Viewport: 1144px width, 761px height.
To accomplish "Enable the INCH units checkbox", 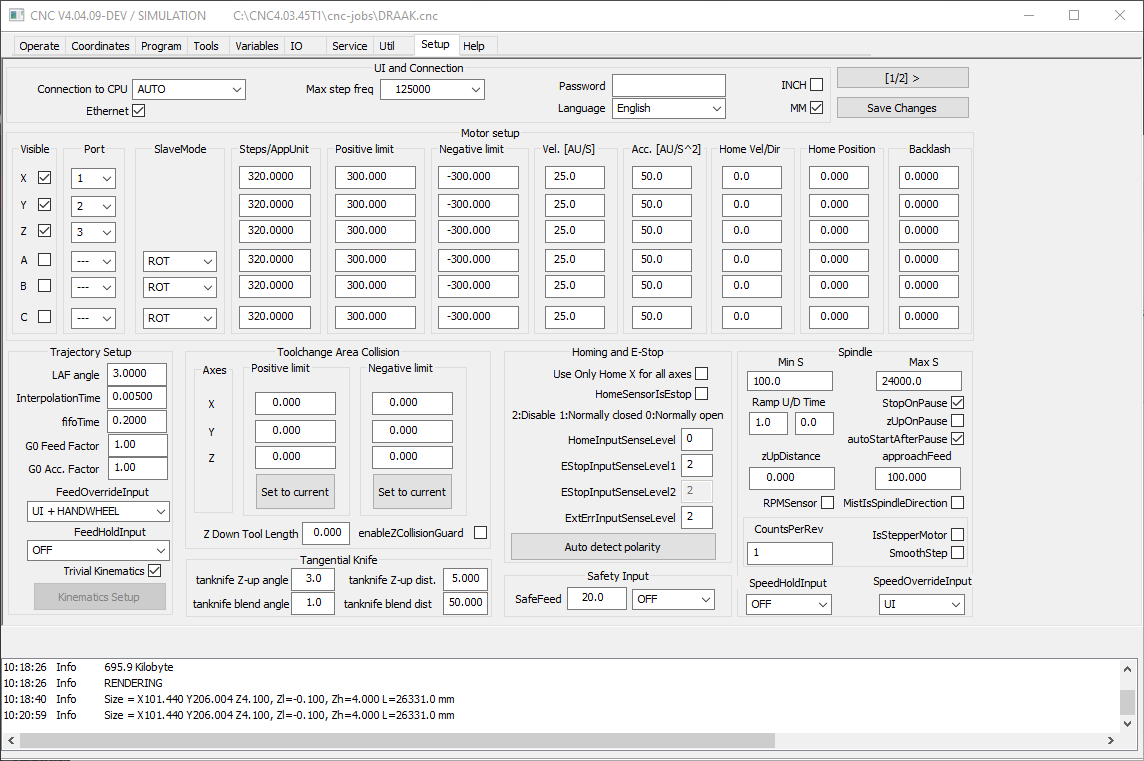I will pos(816,85).
